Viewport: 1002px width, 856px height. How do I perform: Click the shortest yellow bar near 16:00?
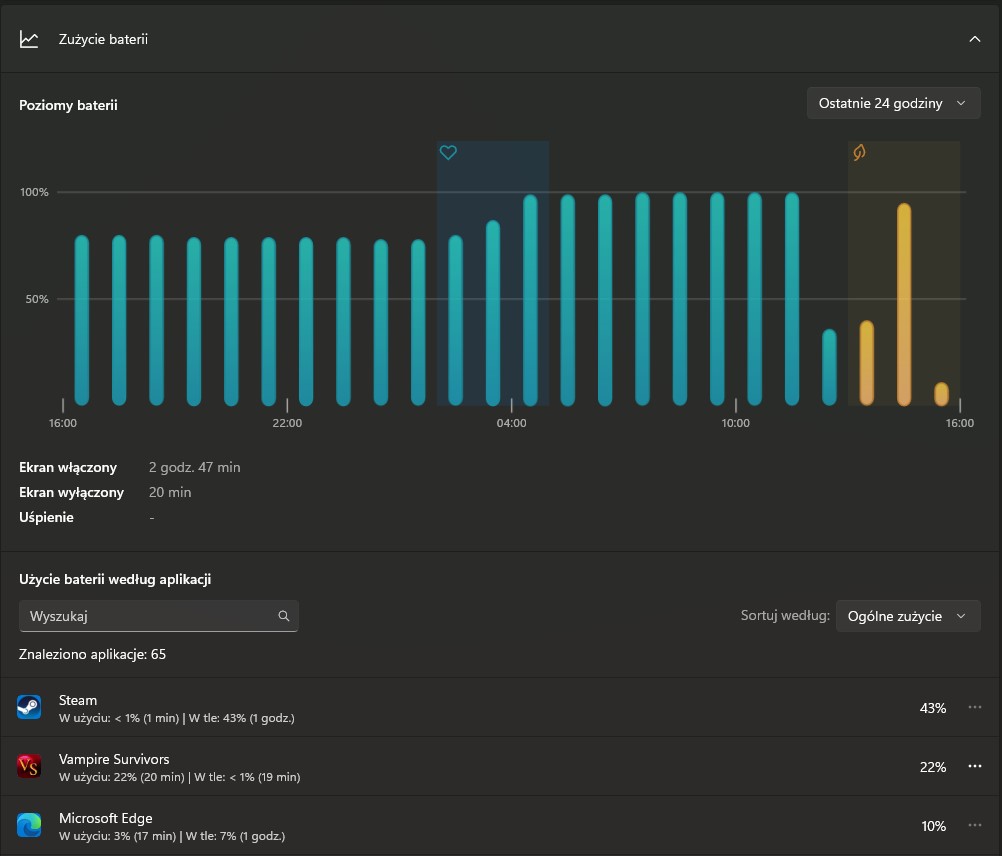(941, 394)
